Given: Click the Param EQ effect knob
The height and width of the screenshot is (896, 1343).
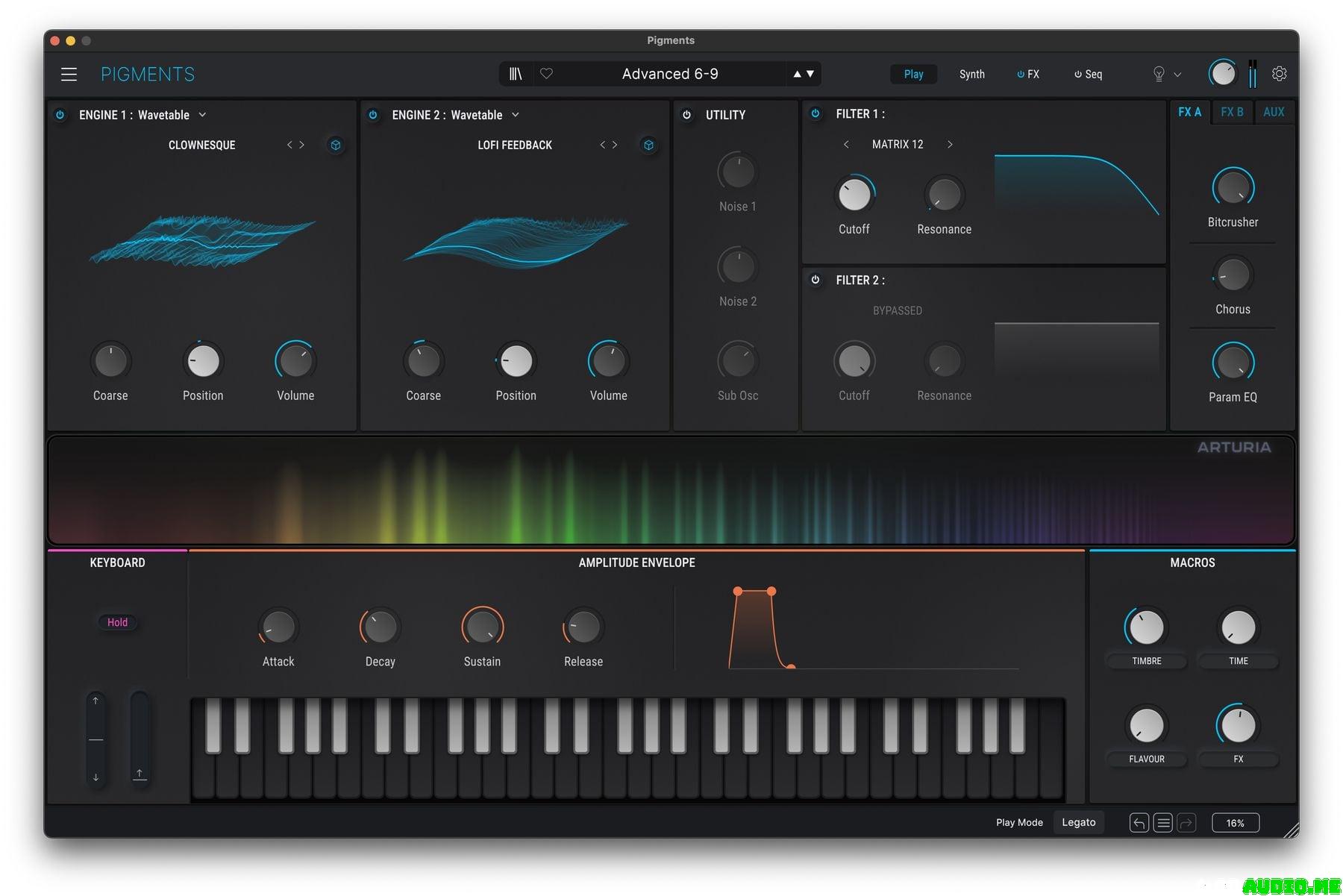Looking at the screenshot, I should pos(1233,363).
